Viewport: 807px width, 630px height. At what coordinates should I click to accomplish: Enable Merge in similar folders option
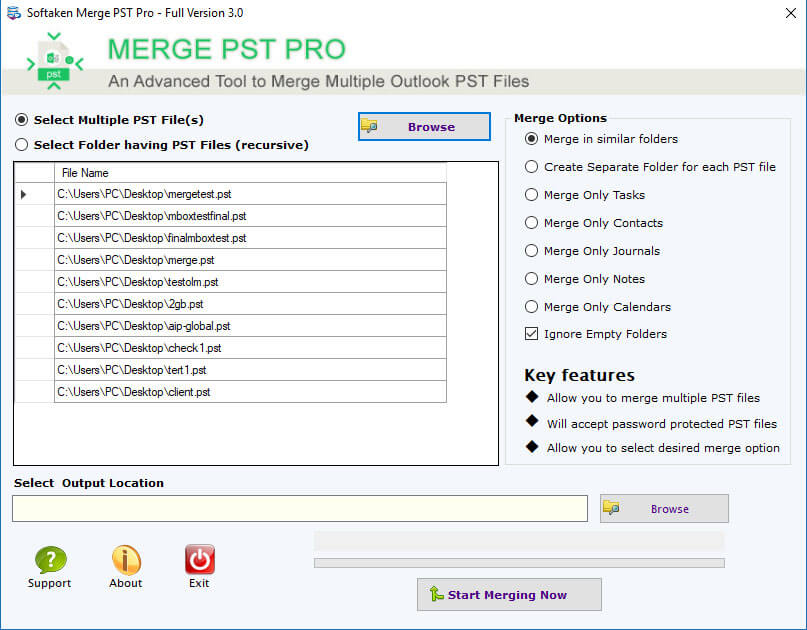click(531, 139)
